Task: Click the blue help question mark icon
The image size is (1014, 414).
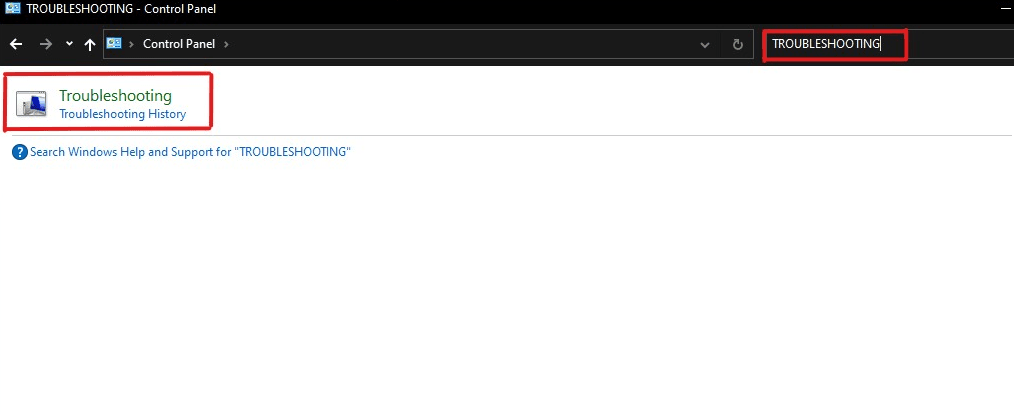Action: [x=19, y=152]
